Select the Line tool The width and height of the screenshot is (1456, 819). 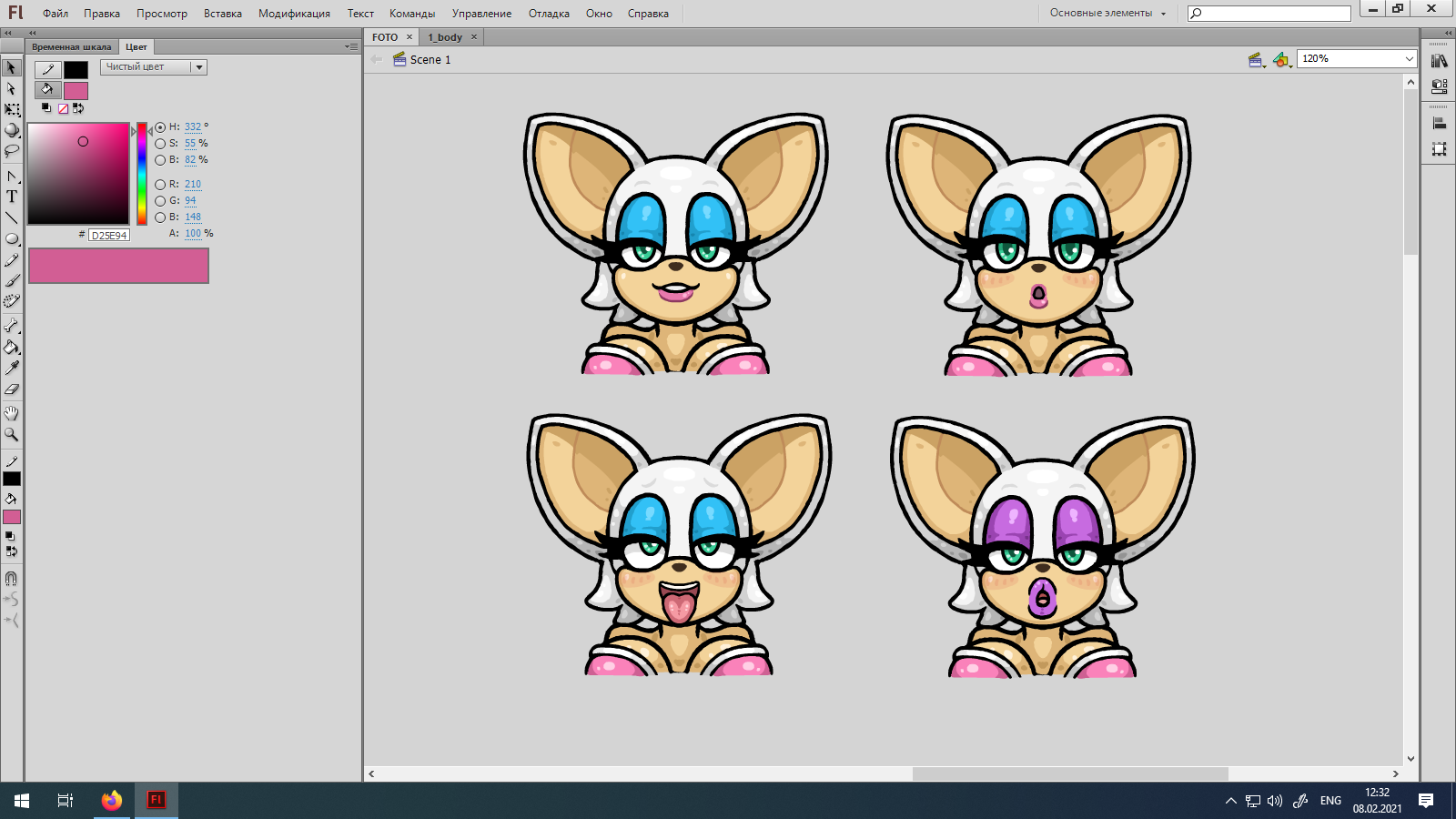12,217
